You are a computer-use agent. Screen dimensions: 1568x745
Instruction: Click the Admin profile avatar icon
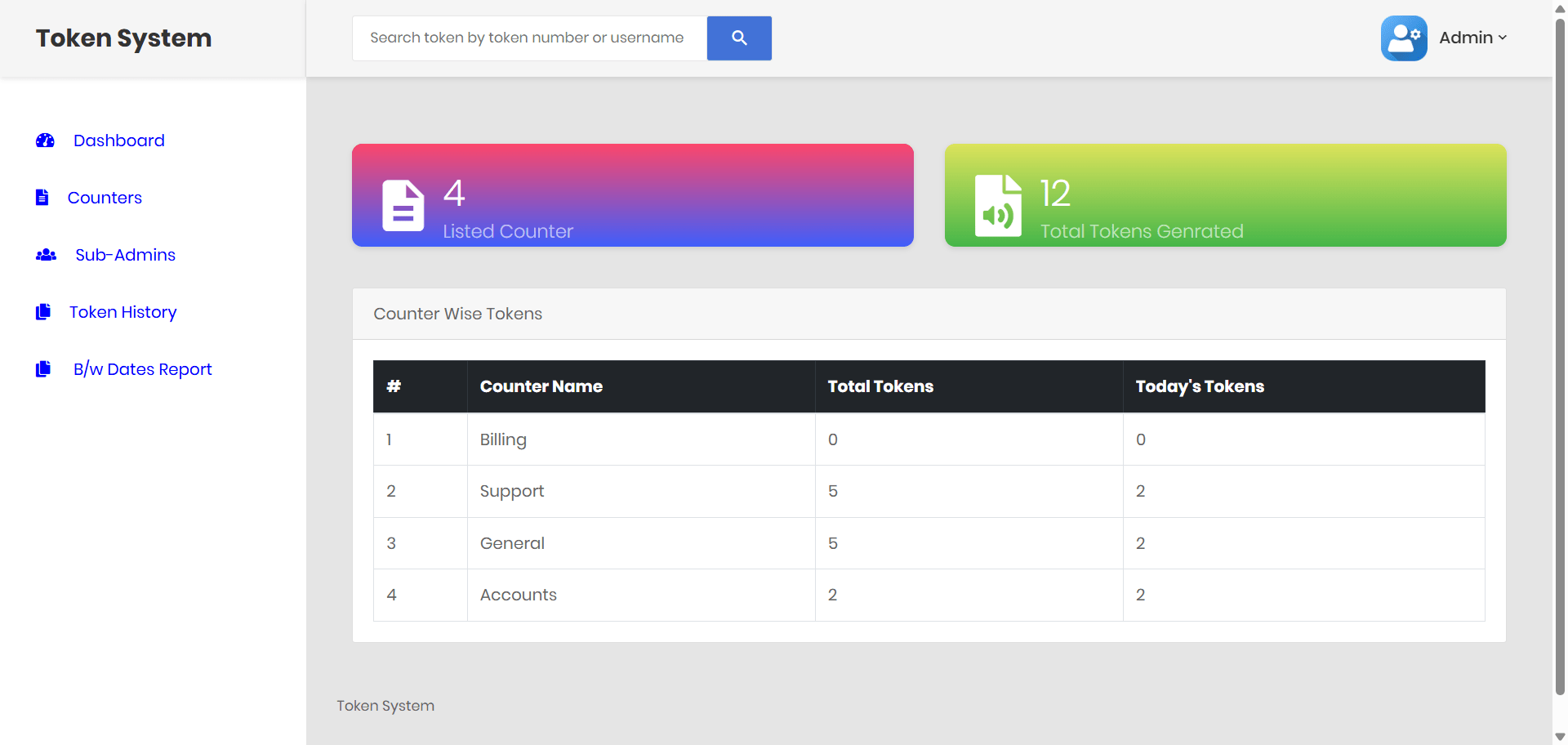(x=1404, y=38)
